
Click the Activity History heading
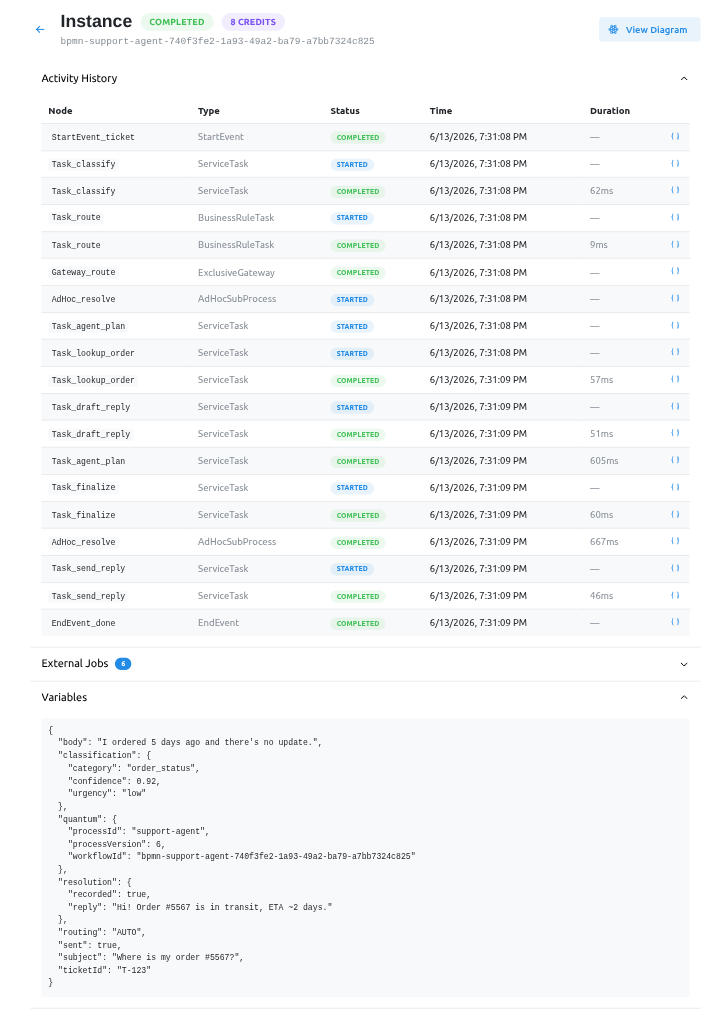(79, 78)
